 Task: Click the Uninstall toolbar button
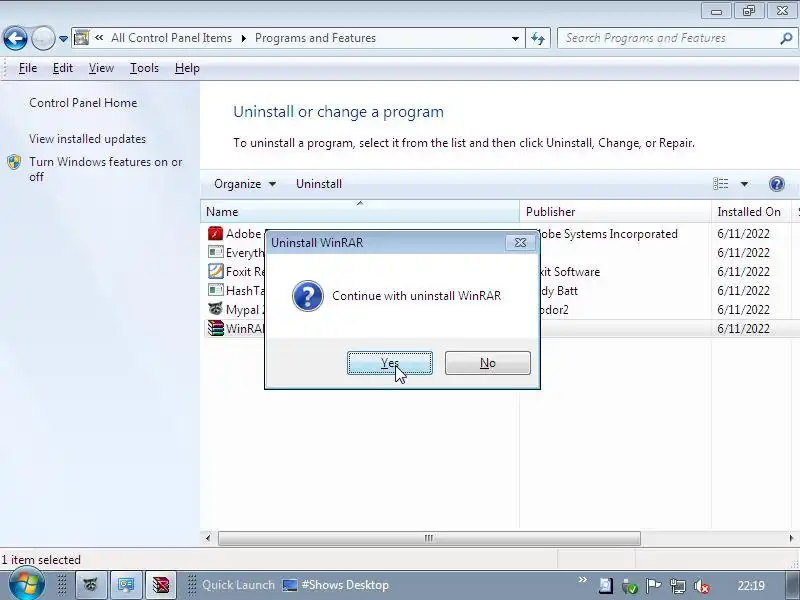pos(319,184)
